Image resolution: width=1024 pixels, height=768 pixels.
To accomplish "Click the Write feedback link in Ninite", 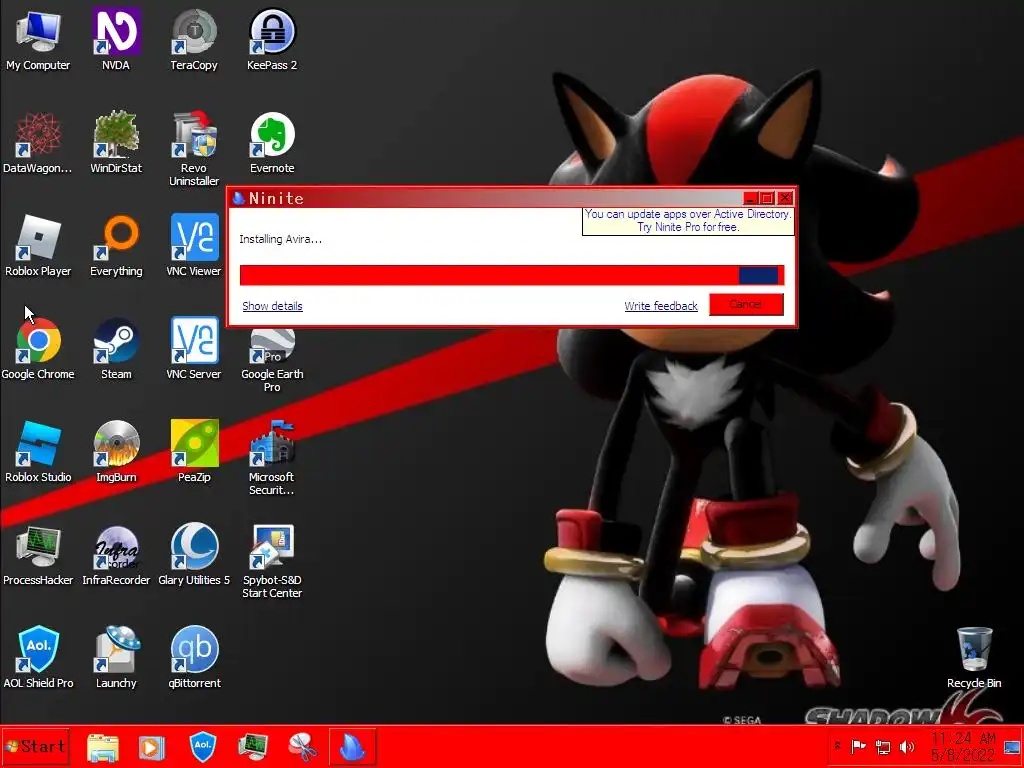I will tap(661, 306).
